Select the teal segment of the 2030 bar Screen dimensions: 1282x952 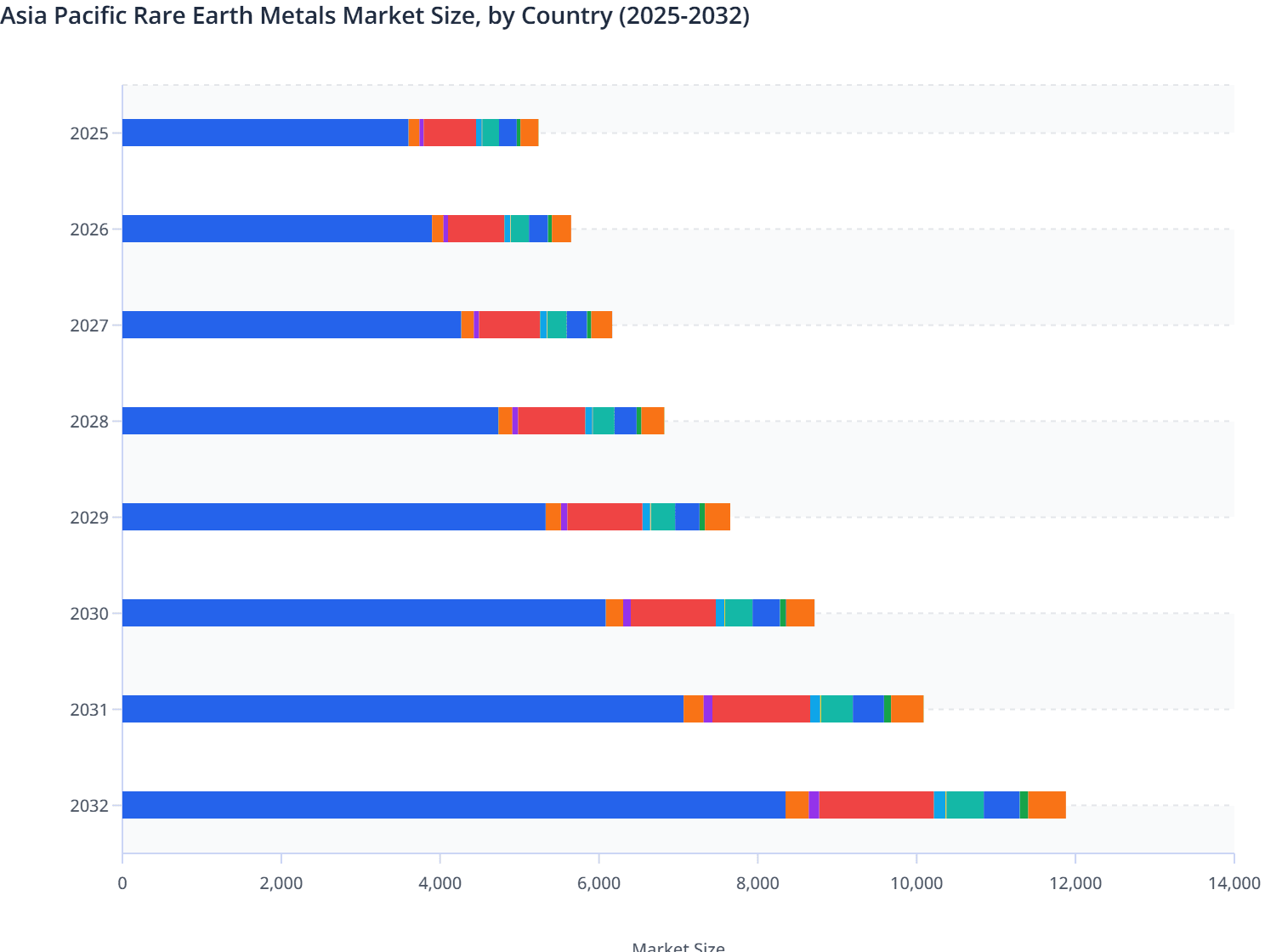point(740,612)
